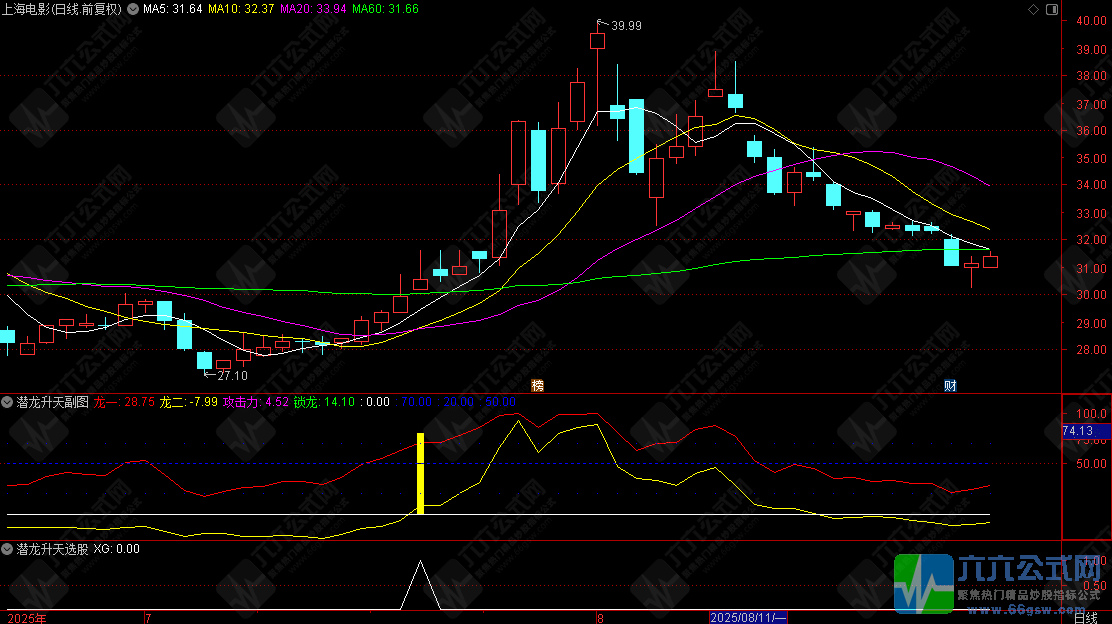This screenshot has width=1112, height=624.
Task: Click the XG: 0.00 value
Action: tap(116, 549)
